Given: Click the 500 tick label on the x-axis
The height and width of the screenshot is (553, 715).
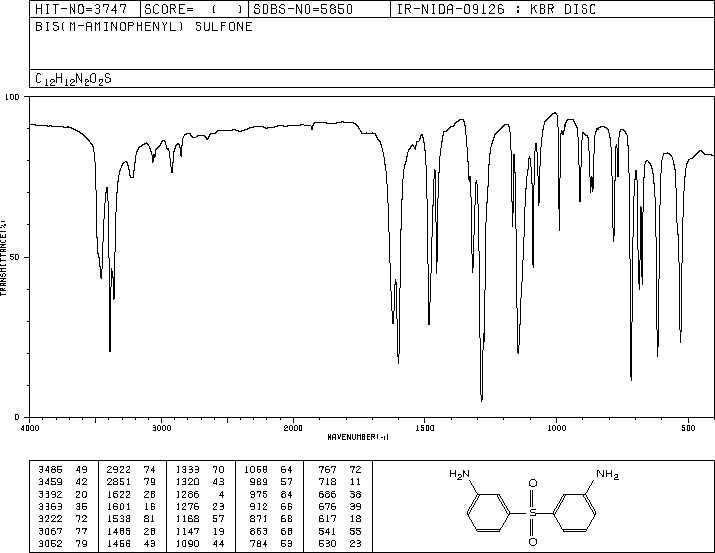Looking at the screenshot, I should [688, 428].
